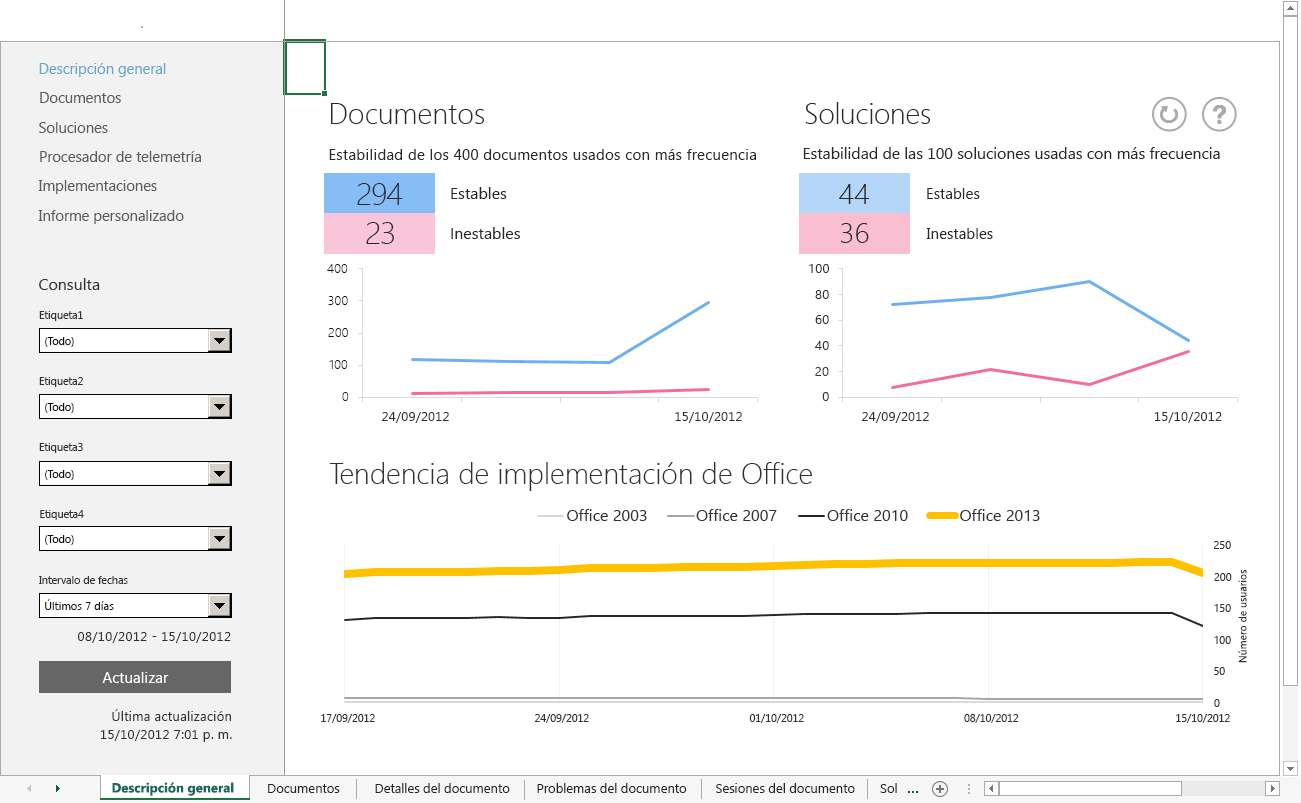Open Problemas del documento sheet tab

click(611, 789)
